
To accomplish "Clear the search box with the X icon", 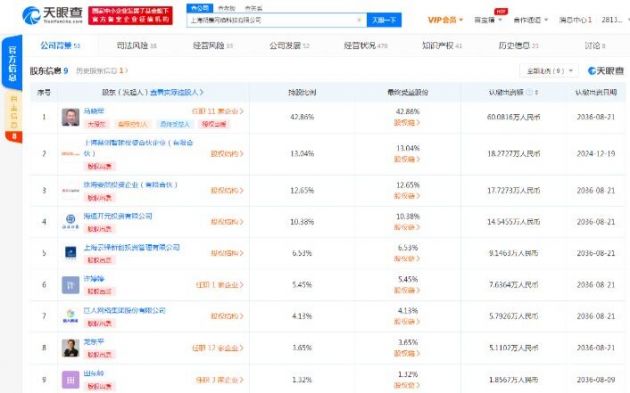I will 359,20.
